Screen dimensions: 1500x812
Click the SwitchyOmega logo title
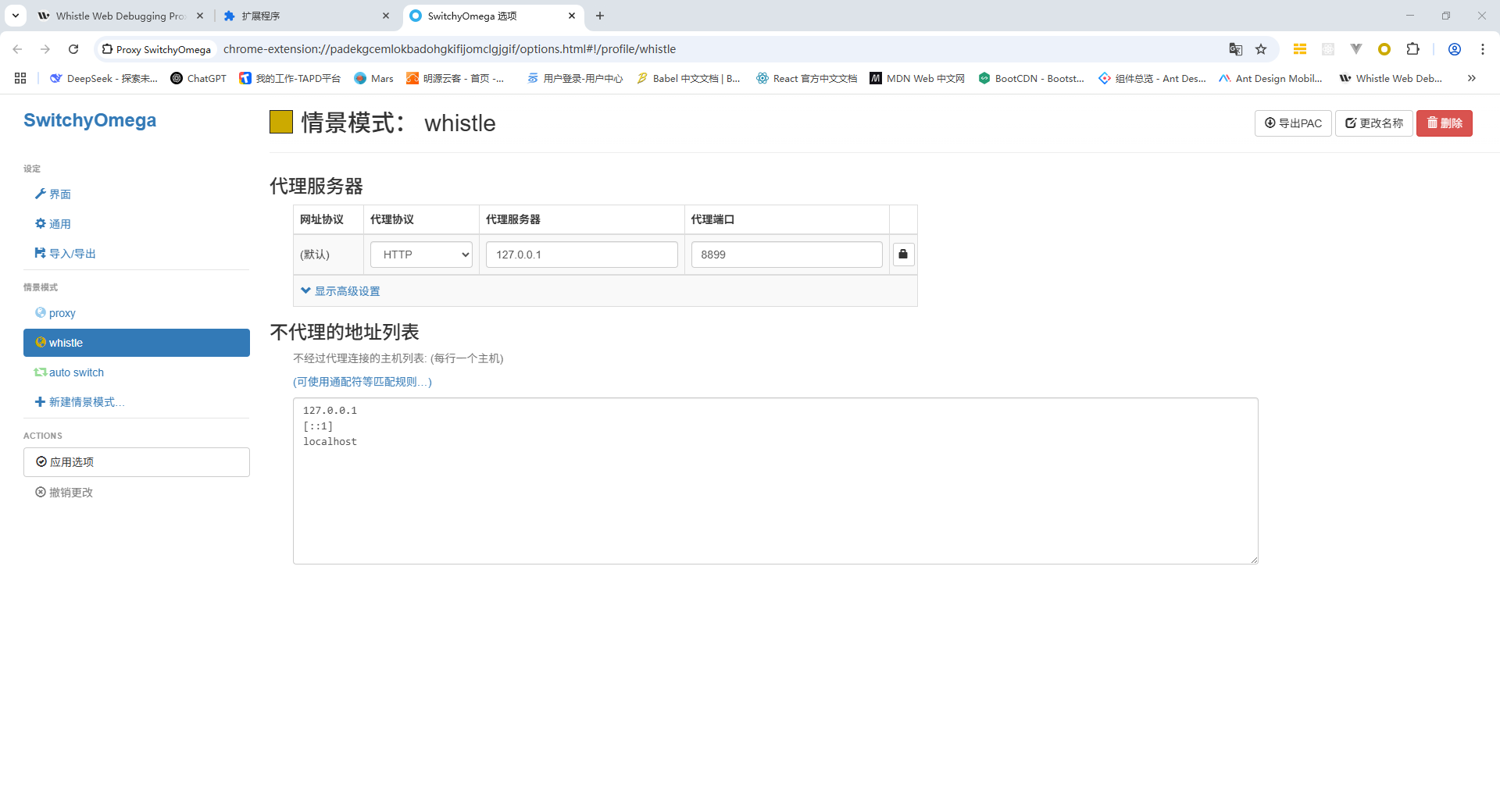click(x=90, y=120)
